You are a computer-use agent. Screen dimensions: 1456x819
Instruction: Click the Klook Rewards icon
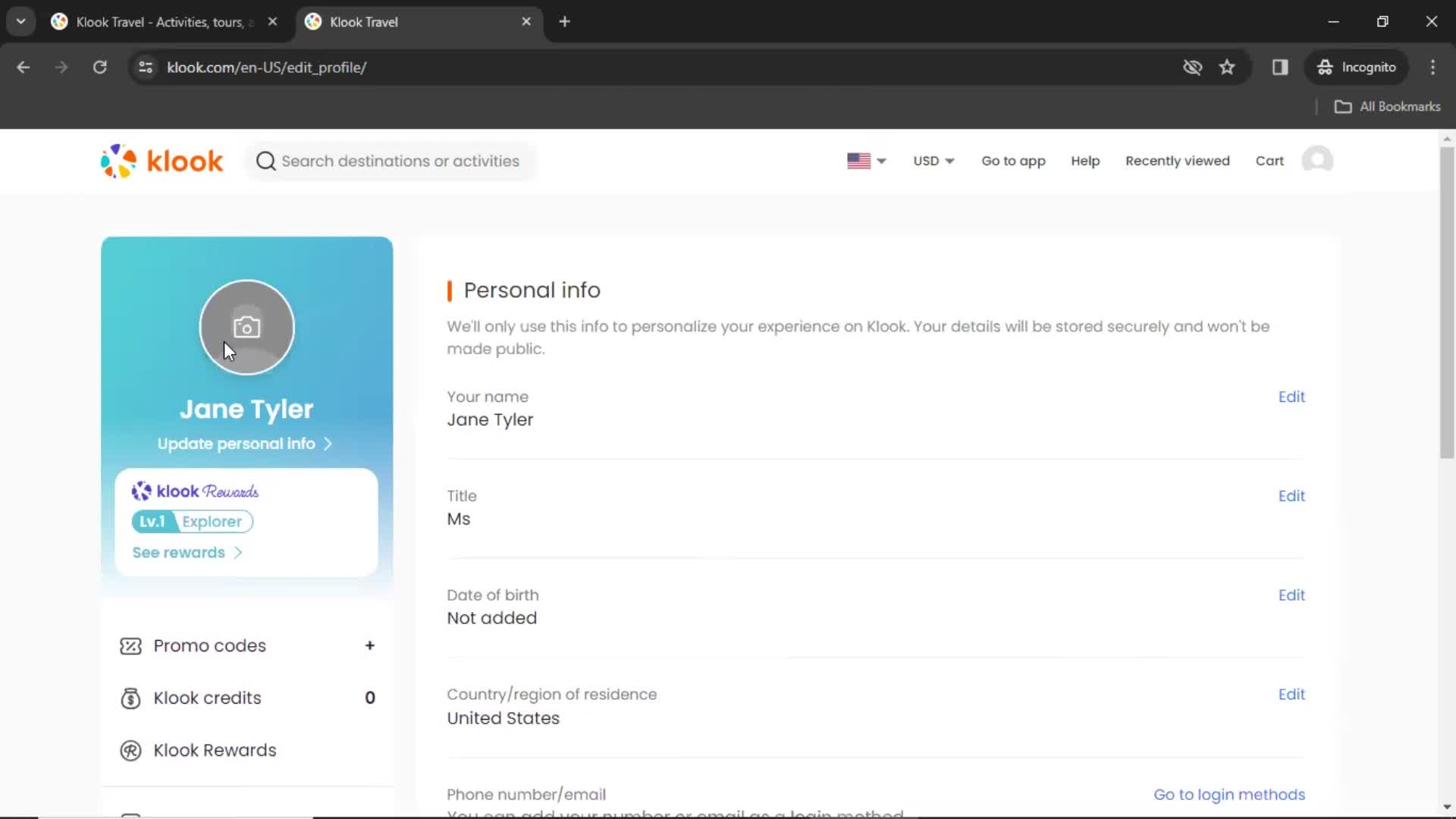click(131, 750)
